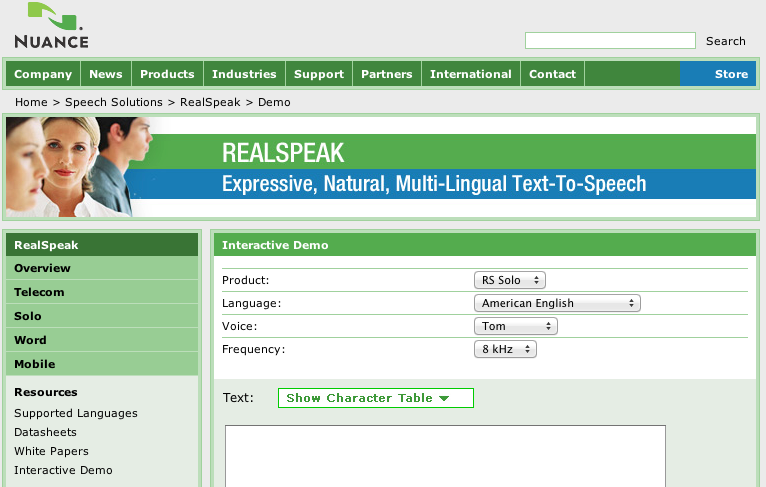Click the RealSpeak breadcrumb link

(210, 102)
